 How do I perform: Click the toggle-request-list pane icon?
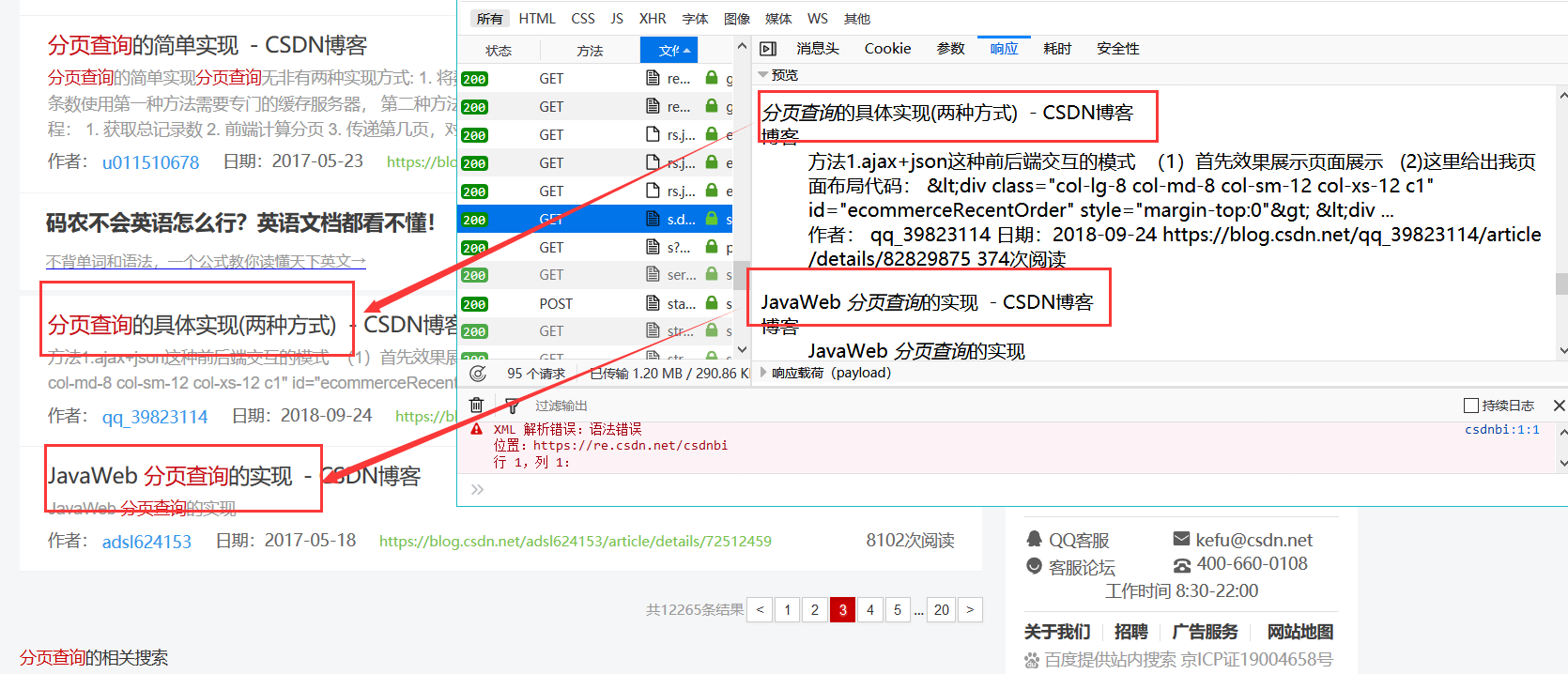pos(768,49)
